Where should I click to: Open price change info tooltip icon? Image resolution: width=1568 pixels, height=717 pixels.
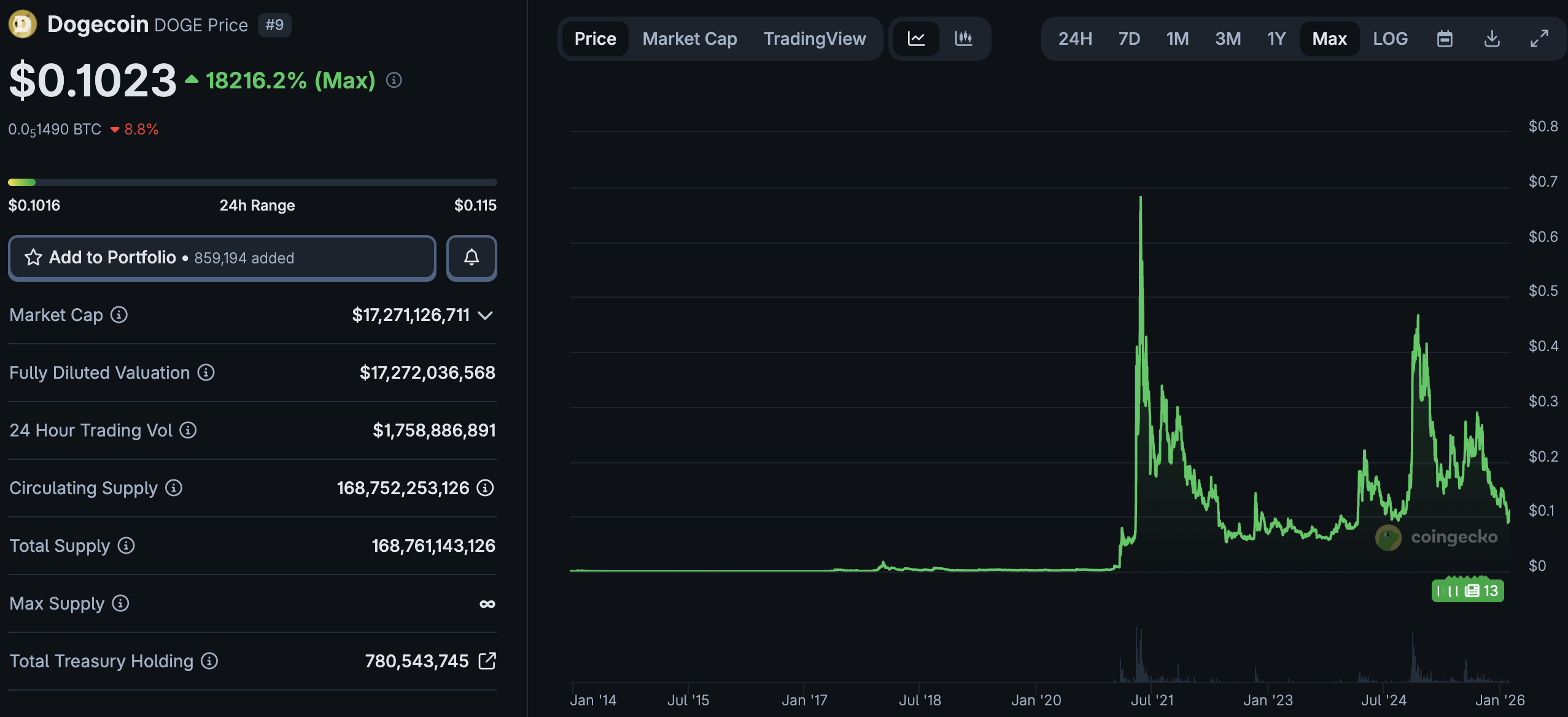click(394, 80)
